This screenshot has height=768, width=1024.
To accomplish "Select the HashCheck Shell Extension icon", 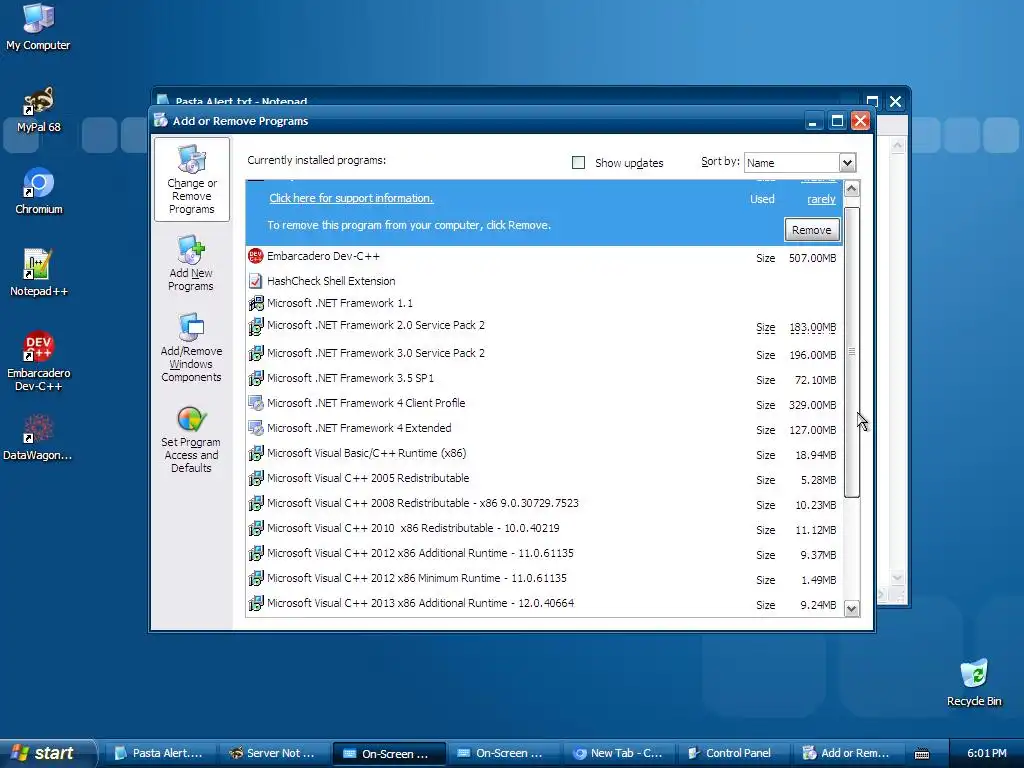I will point(255,281).
